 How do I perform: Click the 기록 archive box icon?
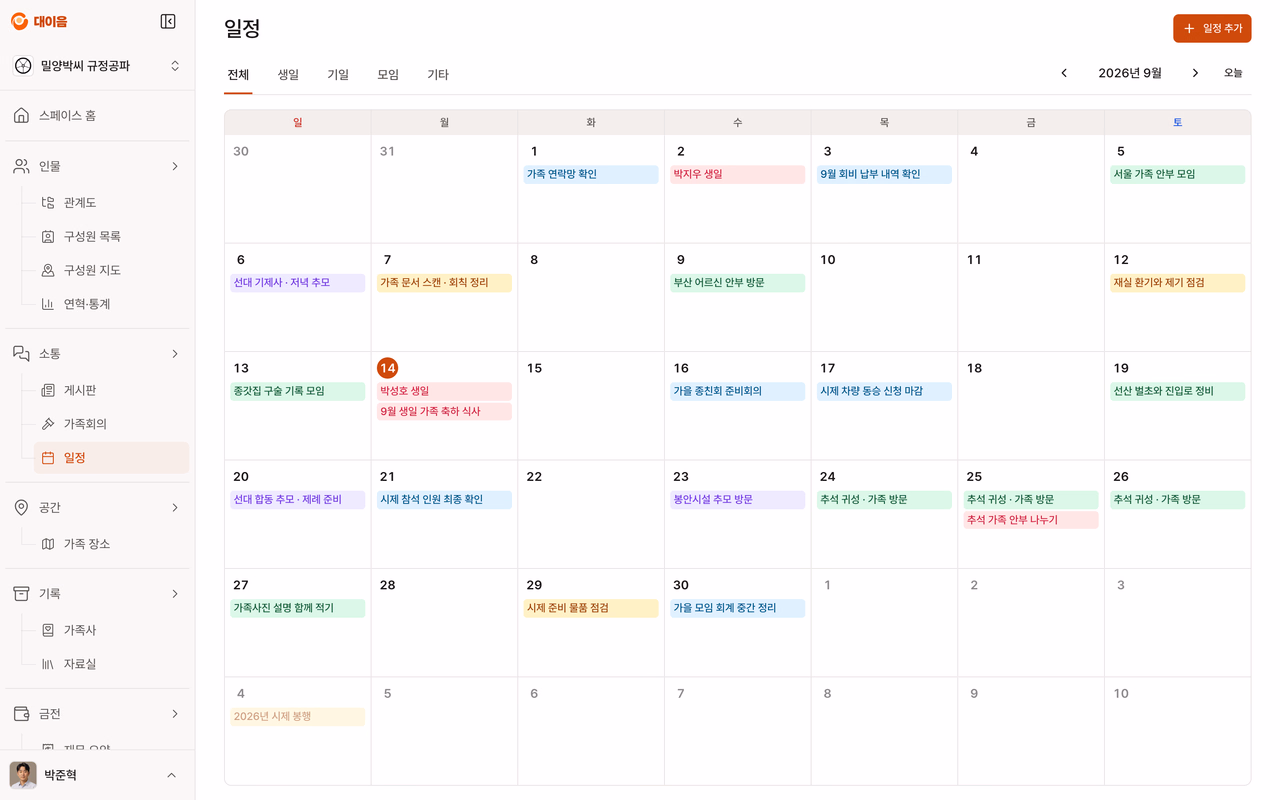21,594
